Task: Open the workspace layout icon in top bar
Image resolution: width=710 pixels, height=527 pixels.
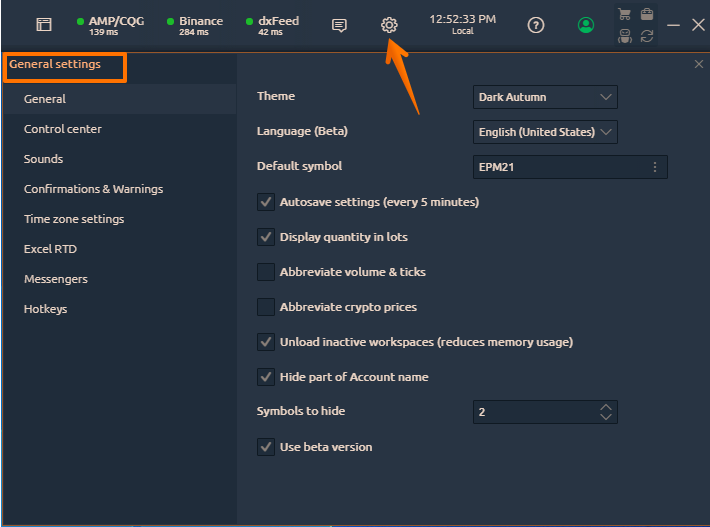Action: (x=44, y=25)
